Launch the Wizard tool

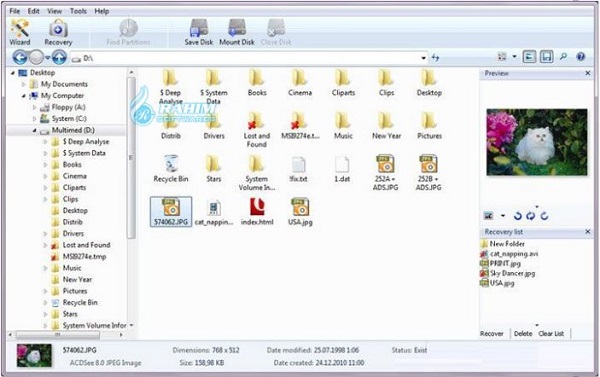20,32
